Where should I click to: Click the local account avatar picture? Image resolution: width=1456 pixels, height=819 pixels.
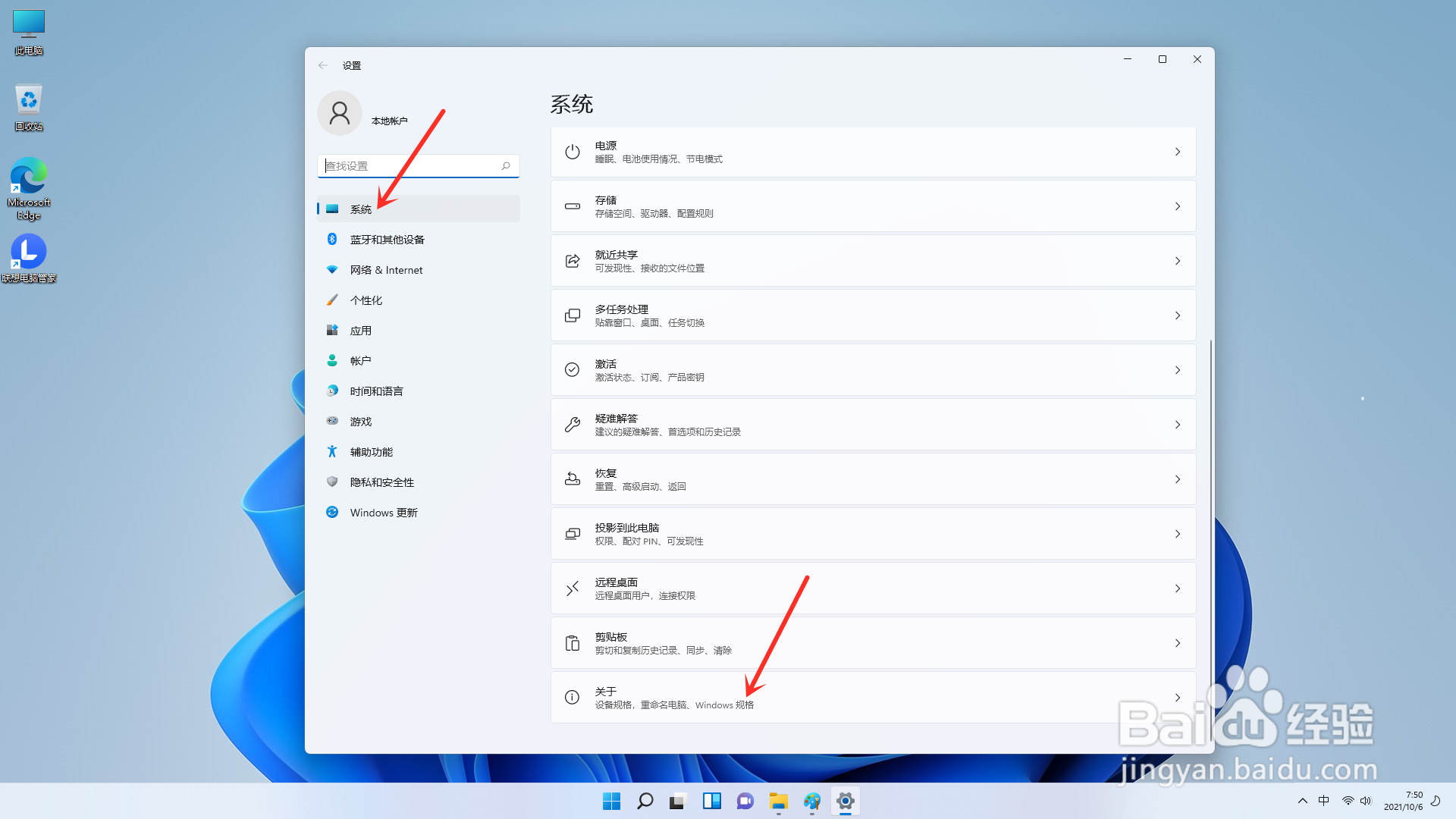tap(340, 113)
